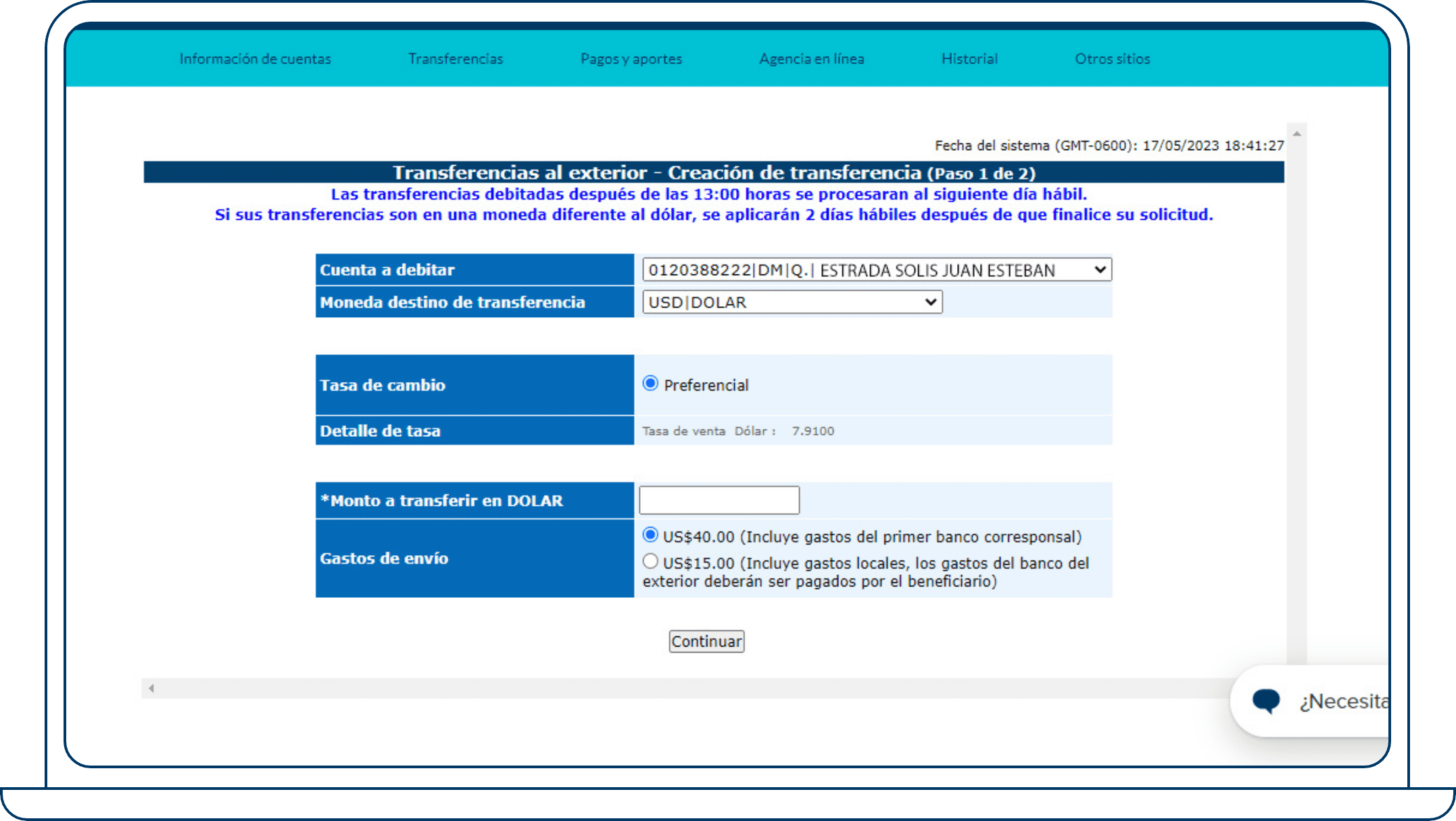Click the Tasa de cambio label

click(383, 385)
